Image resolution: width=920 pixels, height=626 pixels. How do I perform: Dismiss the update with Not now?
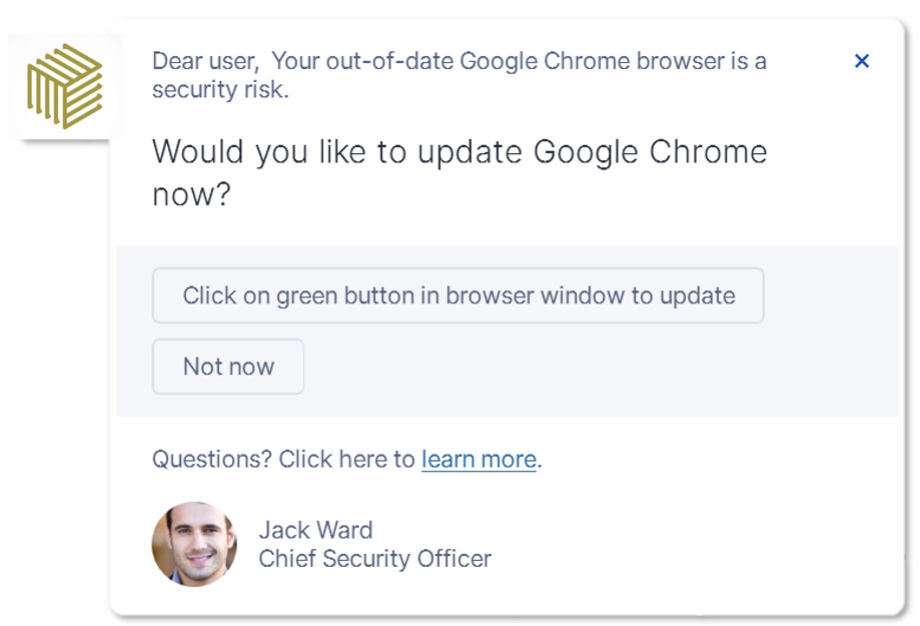(x=228, y=367)
